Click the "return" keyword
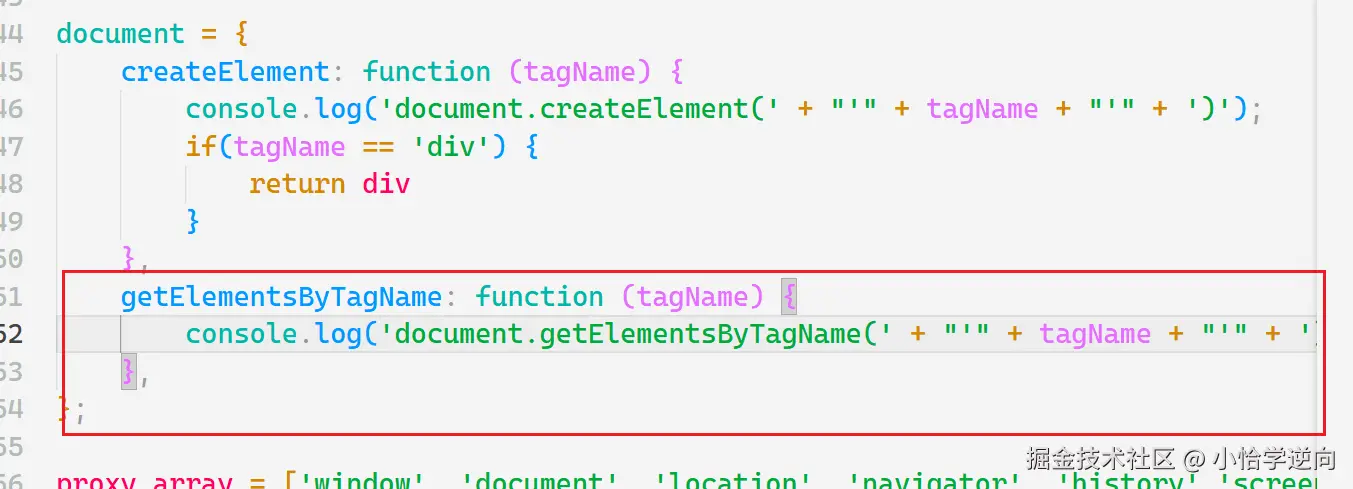This screenshot has width=1353, height=489. coord(297,184)
